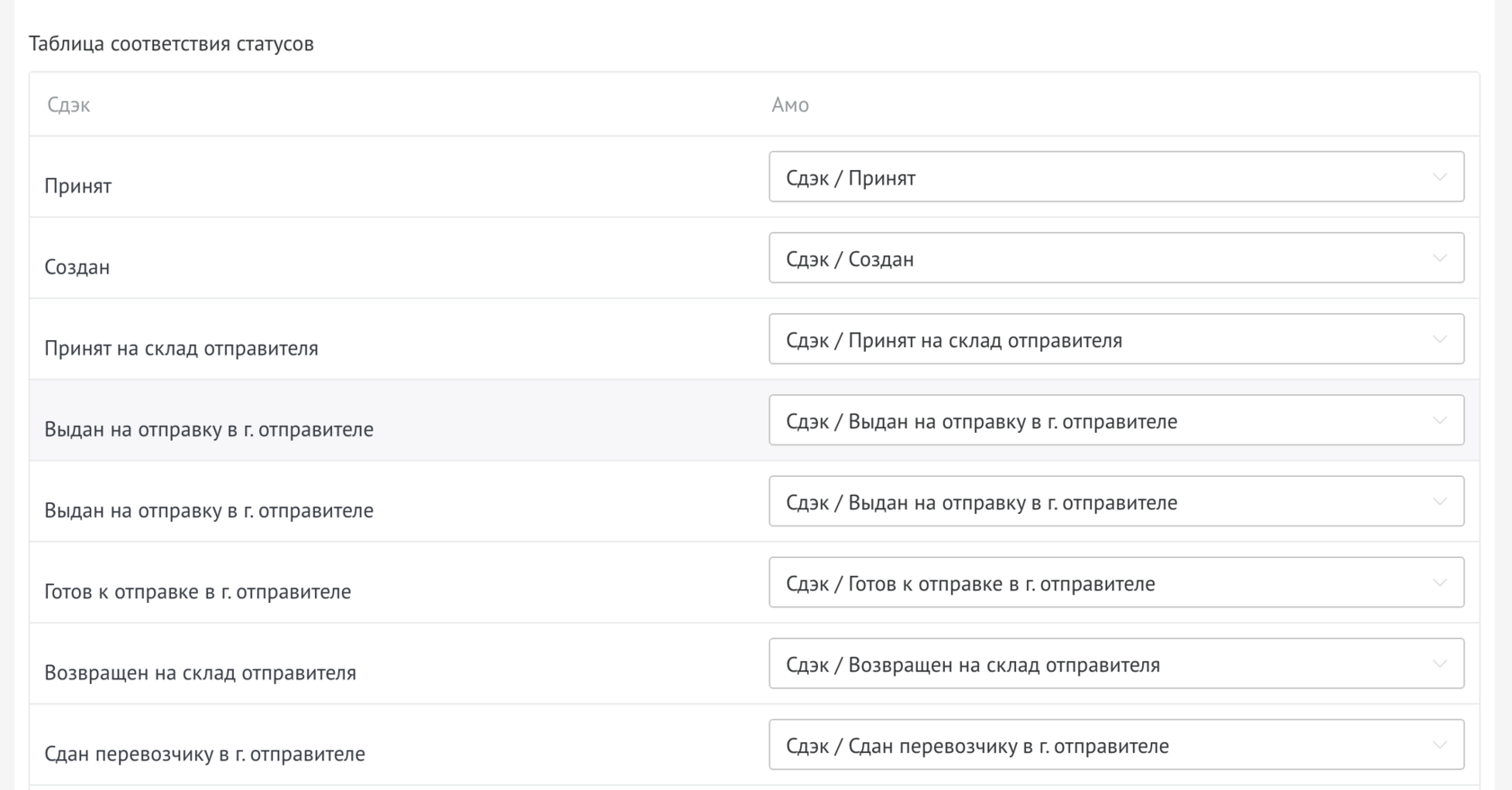Click chevron in highlighted 'Выдан на отправку' row
The width and height of the screenshot is (1512, 790).
pyautogui.click(x=1438, y=420)
